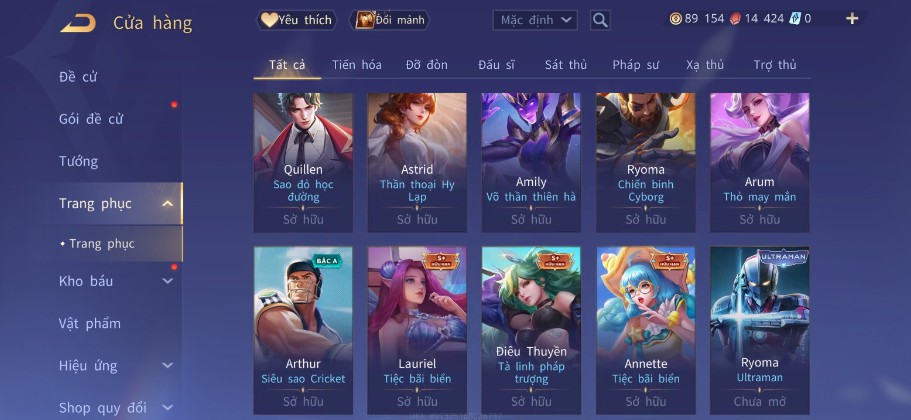Open Đổi mảnh chest exchange button
Image resolution: width=911 pixels, height=420 pixels.
[x=389, y=20]
